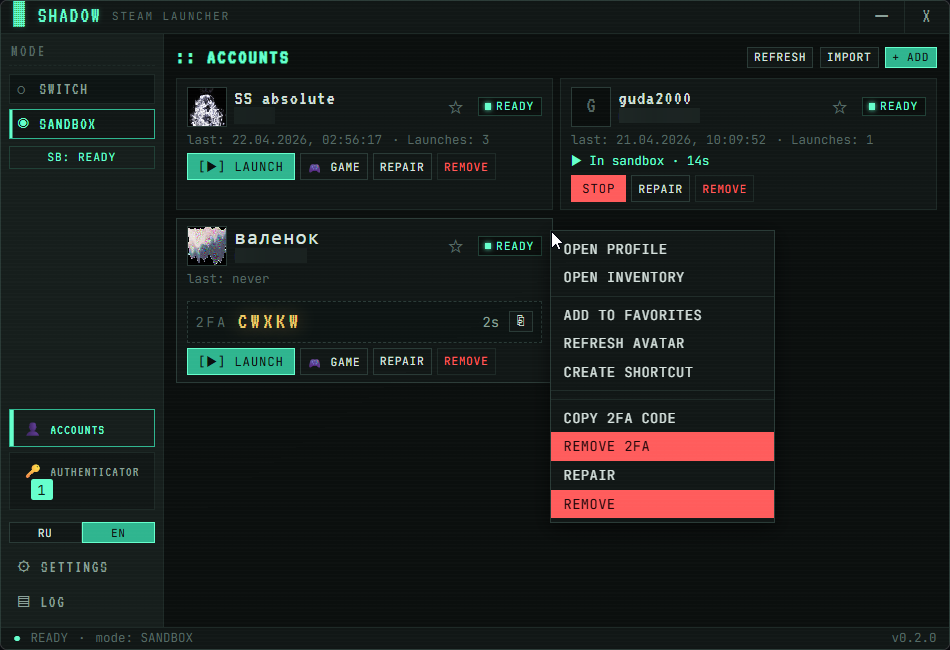The width and height of the screenshot is (950, 650).
Task: Click 'In sandbox · 14s' status
Action: coord(640,161)
